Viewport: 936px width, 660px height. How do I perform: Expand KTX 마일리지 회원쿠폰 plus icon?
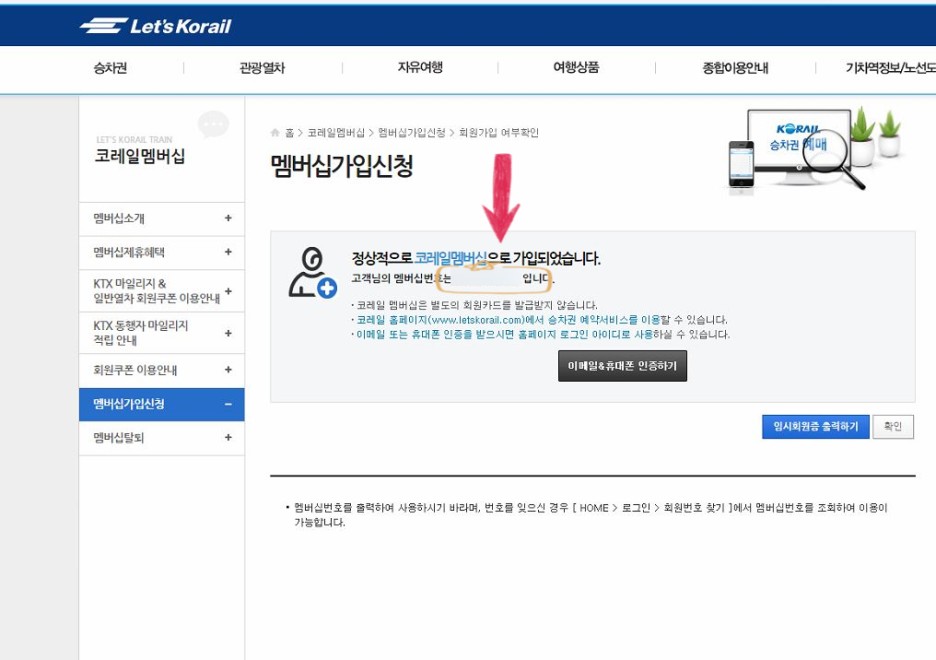click(228, 291)
